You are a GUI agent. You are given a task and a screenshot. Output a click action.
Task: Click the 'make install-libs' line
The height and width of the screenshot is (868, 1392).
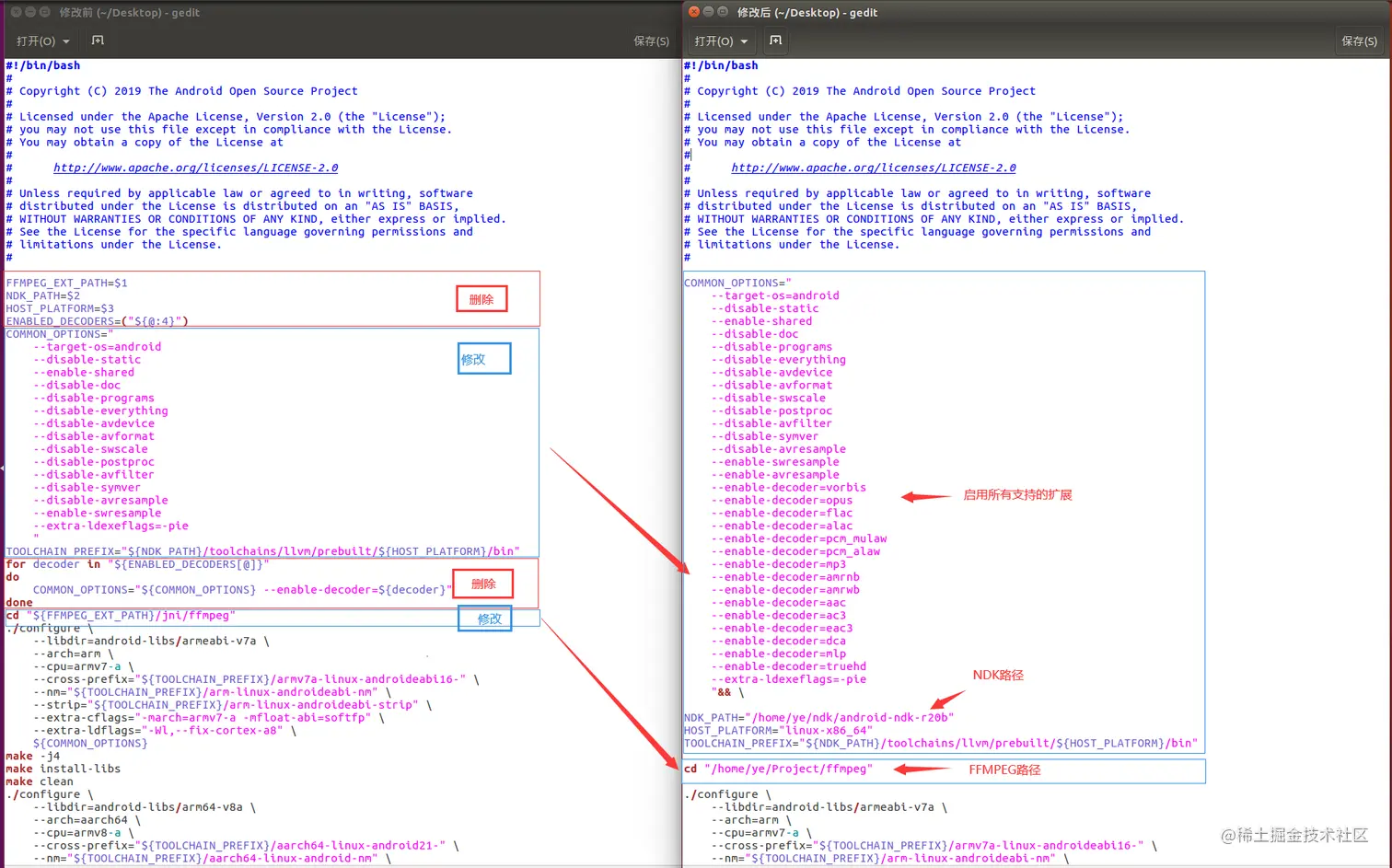(x=63, y=769)
